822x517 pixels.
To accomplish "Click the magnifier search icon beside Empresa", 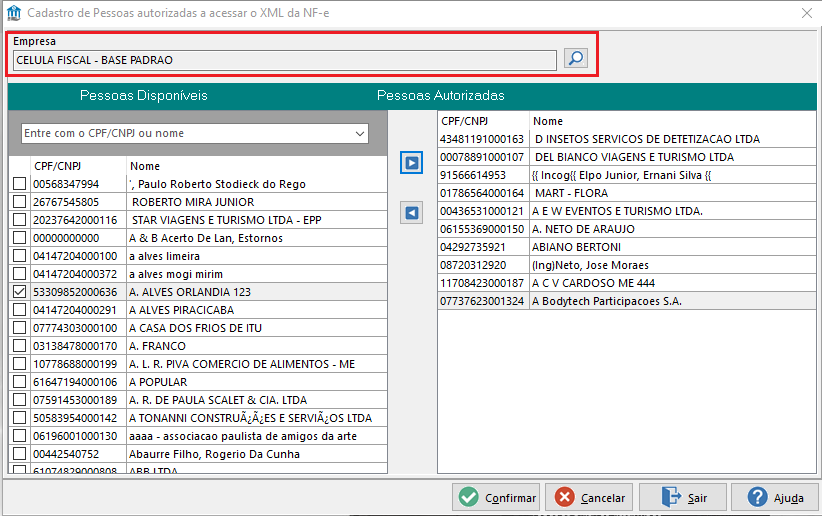I will click(576, 58).
